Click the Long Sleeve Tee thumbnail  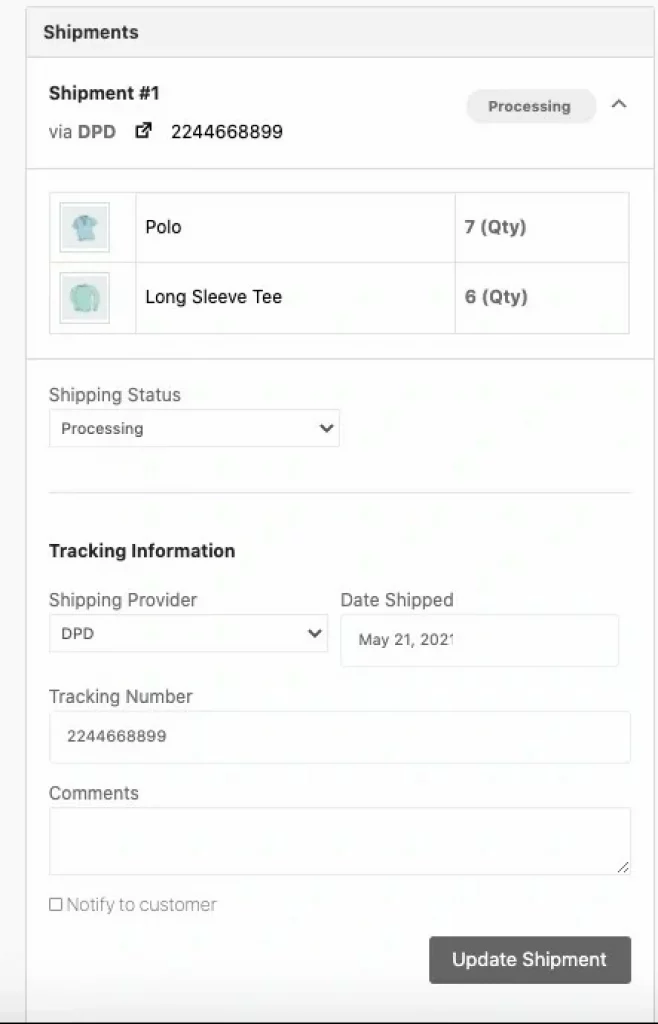coord(85,298)
